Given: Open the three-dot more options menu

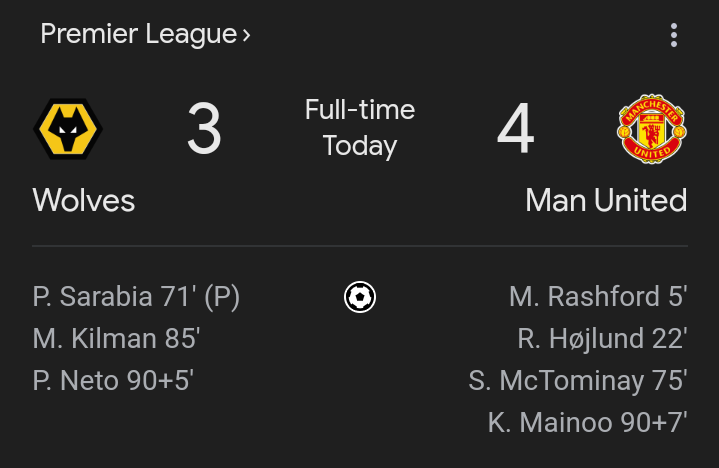Looking at the screenshot, I should click(x=674, y=36).
